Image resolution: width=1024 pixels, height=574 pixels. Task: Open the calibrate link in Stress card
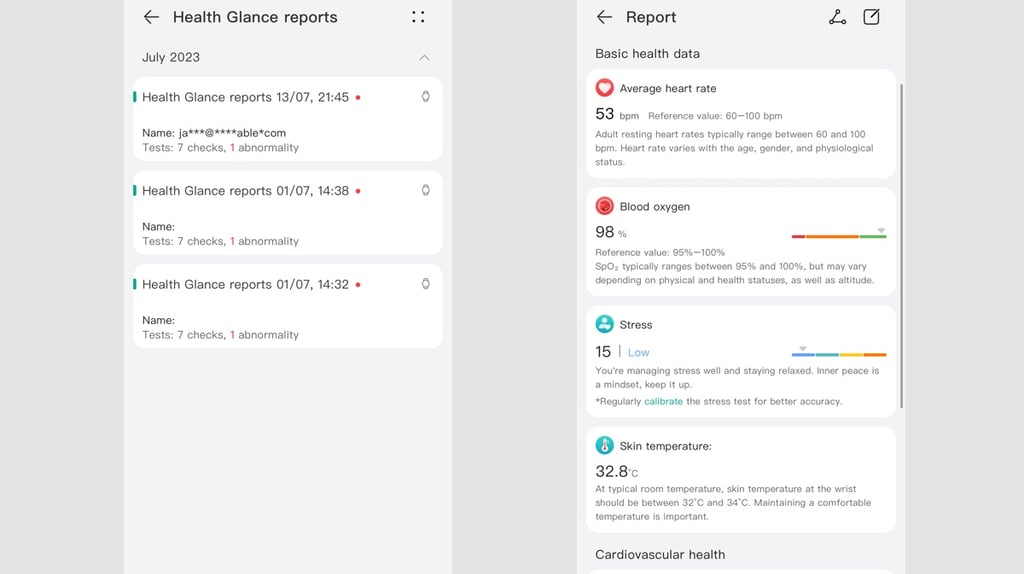pos(664,402)
